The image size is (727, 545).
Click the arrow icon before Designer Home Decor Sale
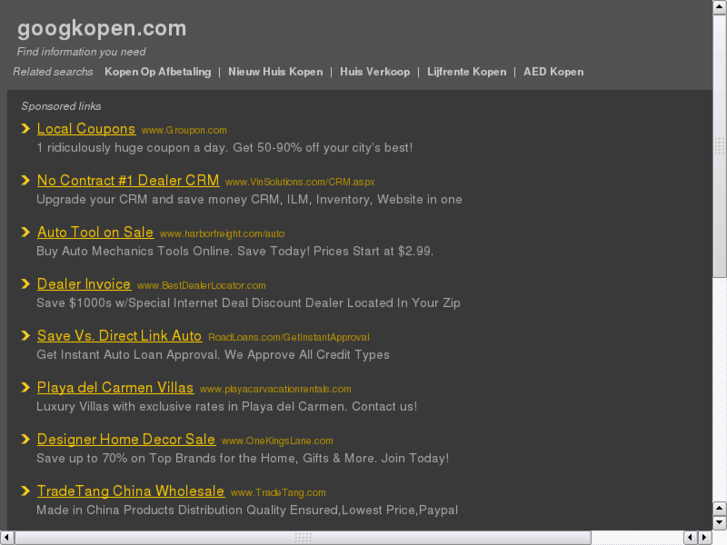coord(26,439)
